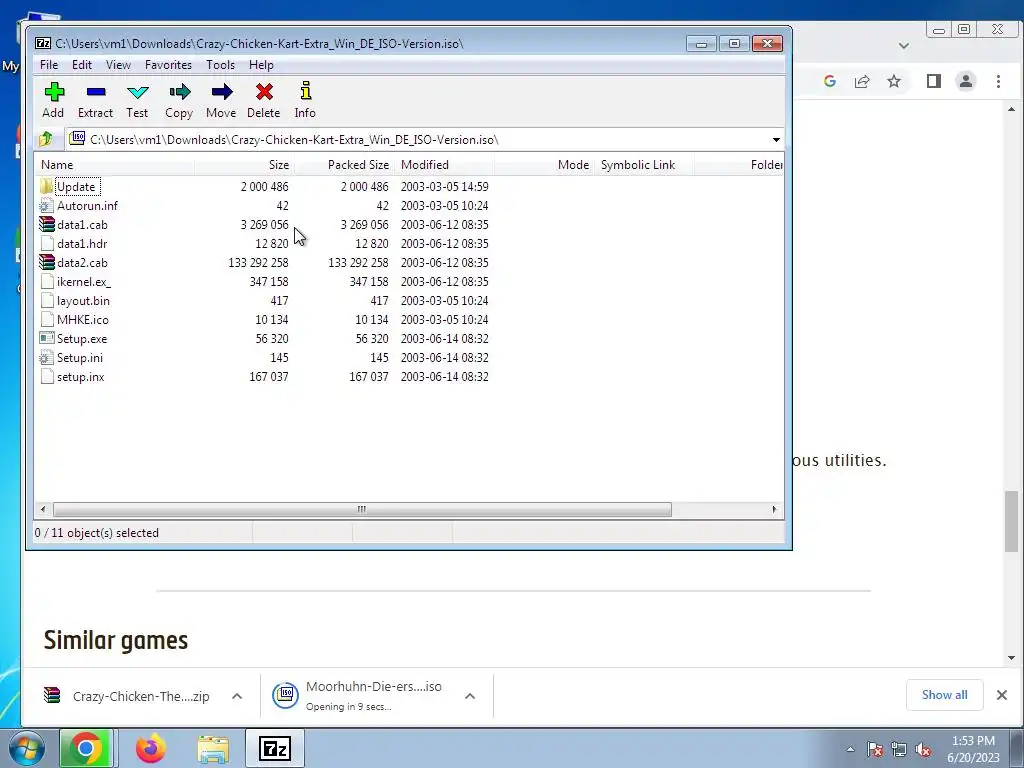The width and height of the screenshot is (1024, 768).
Task: Click the horizontal scrollbar thumb in 7-Zip
Action: coord(362,509)
